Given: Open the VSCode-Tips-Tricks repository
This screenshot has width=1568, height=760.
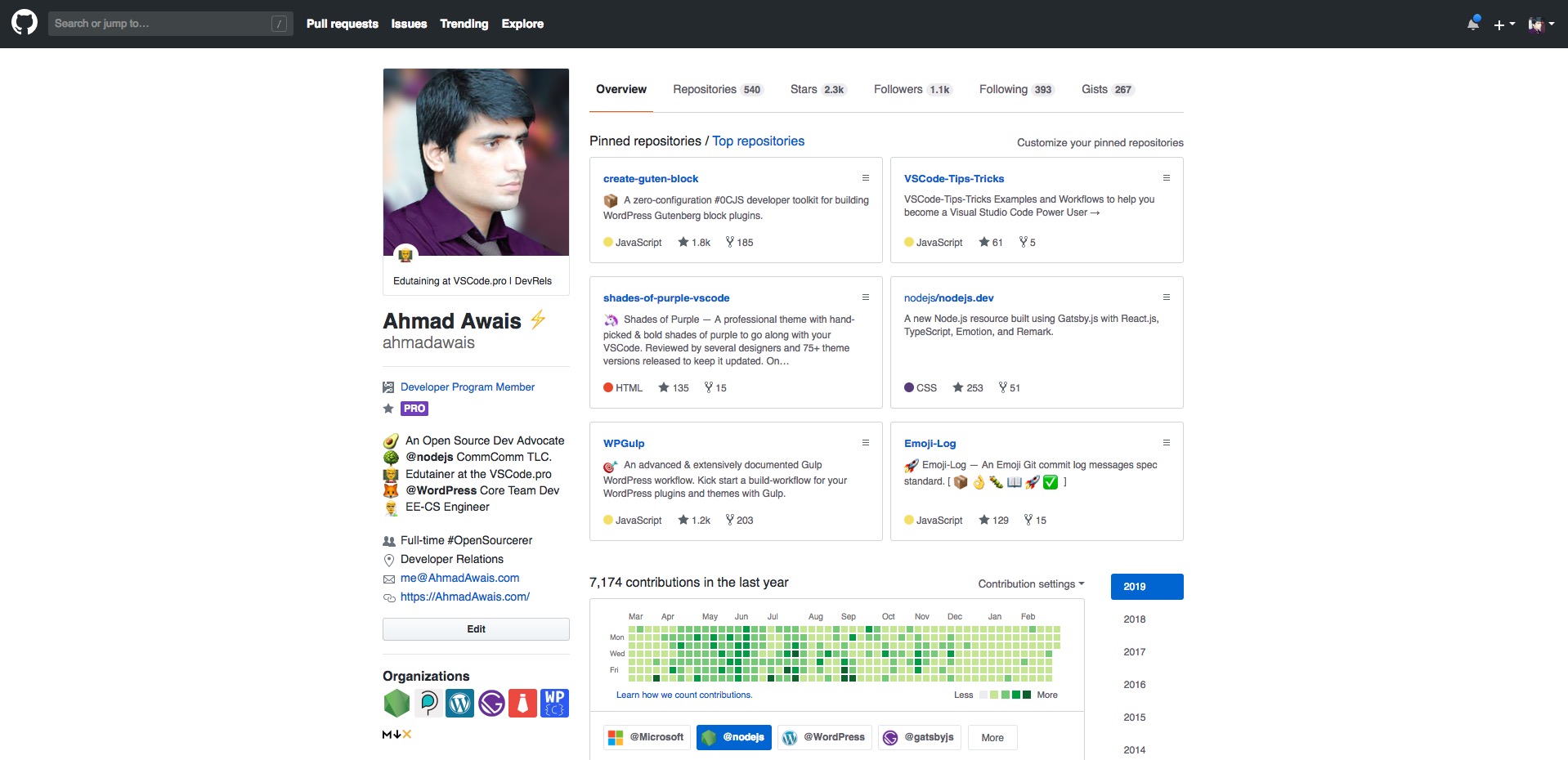Looking at the screenshot, I should tap(954, 178).
